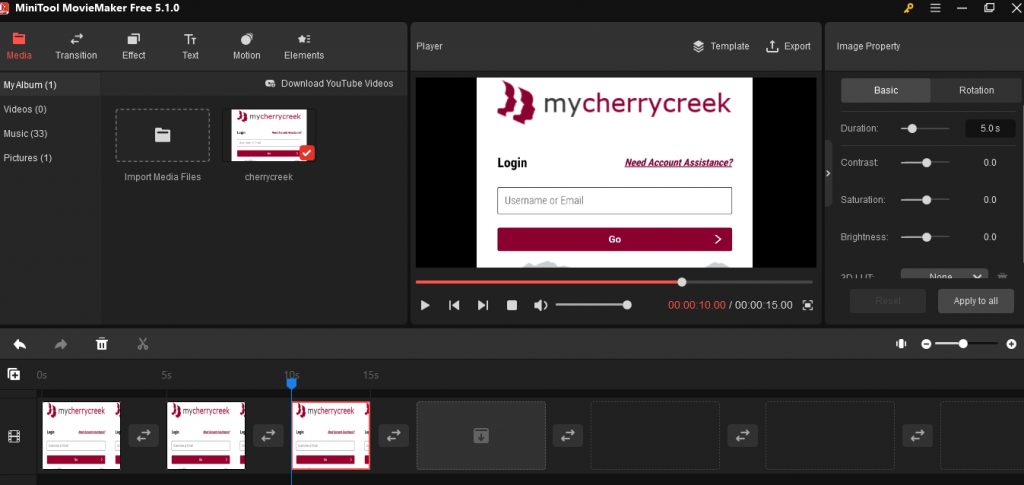The image size is (1024, 485).
Task: Click the video track film icon
Action: [14, 436]
